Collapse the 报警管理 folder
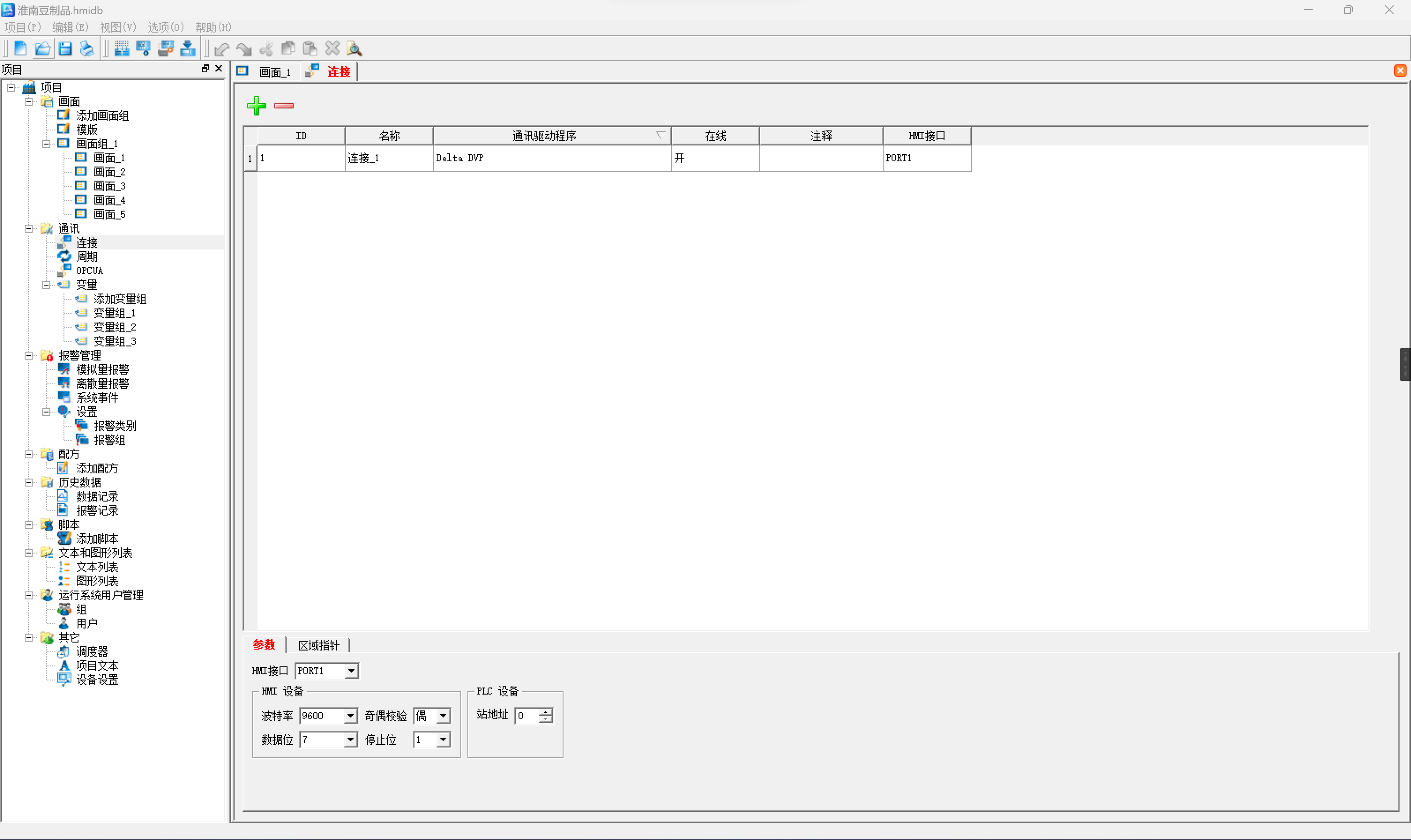This screenshot has width=1411, height=840. [29, 356]
